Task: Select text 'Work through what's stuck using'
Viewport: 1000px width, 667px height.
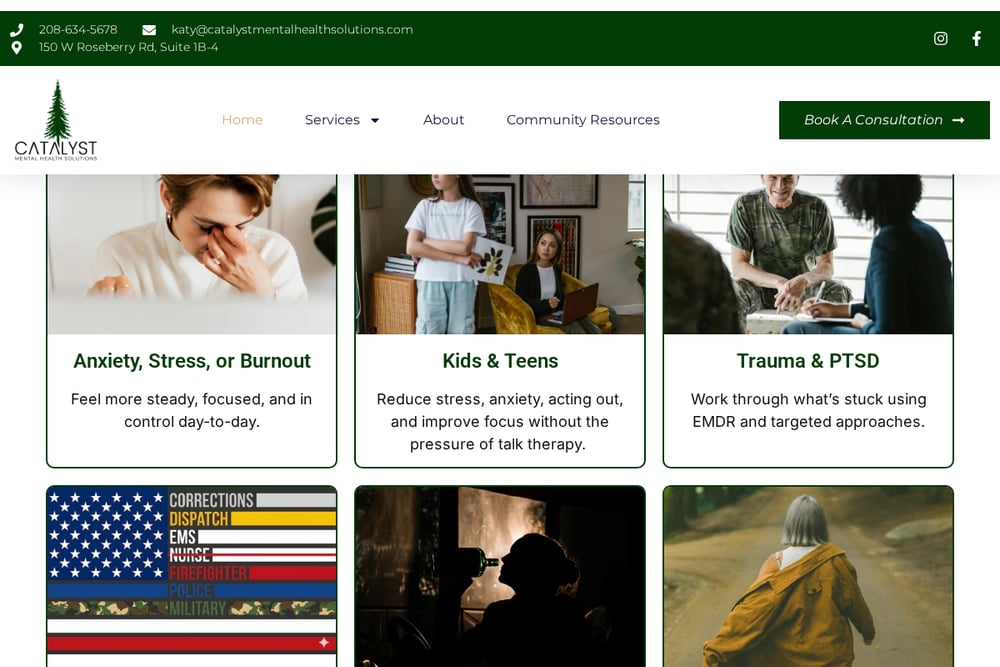Action: [808, 399]
